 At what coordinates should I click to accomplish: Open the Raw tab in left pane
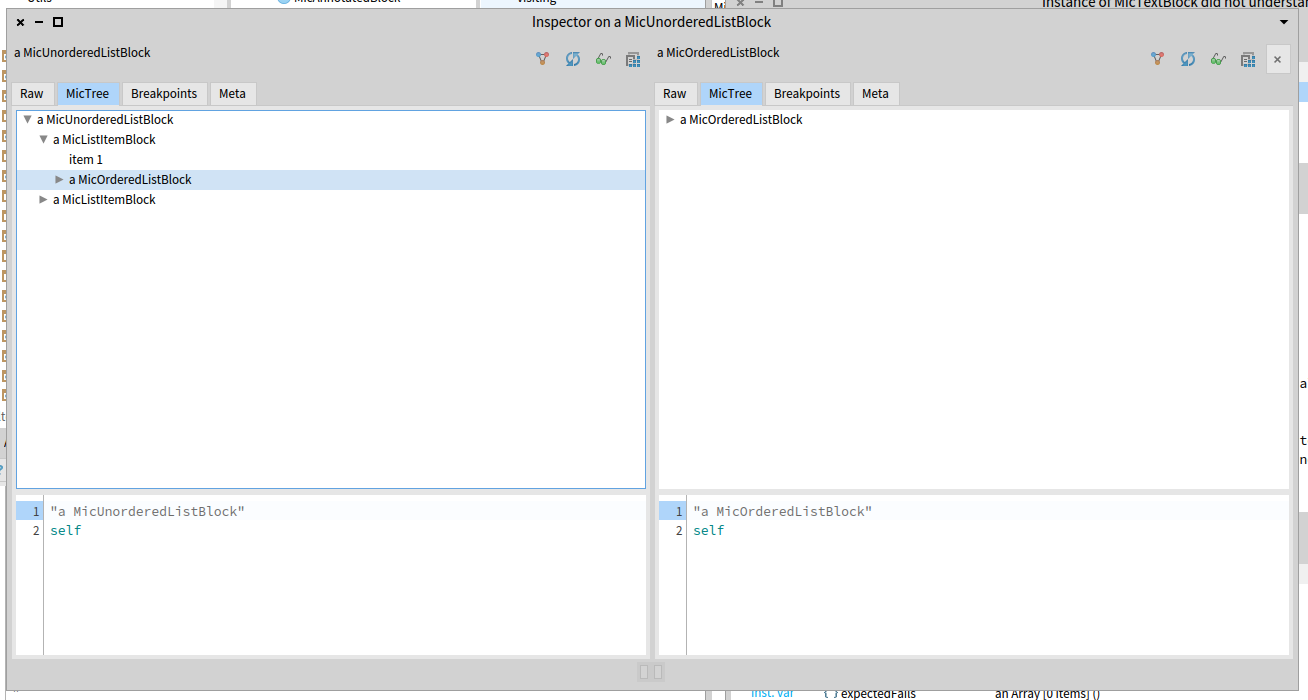(32, 93)
